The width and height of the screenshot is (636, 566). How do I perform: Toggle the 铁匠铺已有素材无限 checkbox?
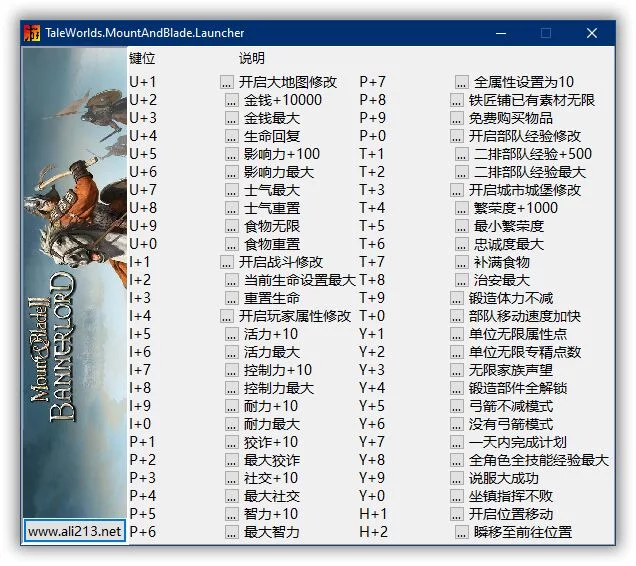tap(457, 100)
